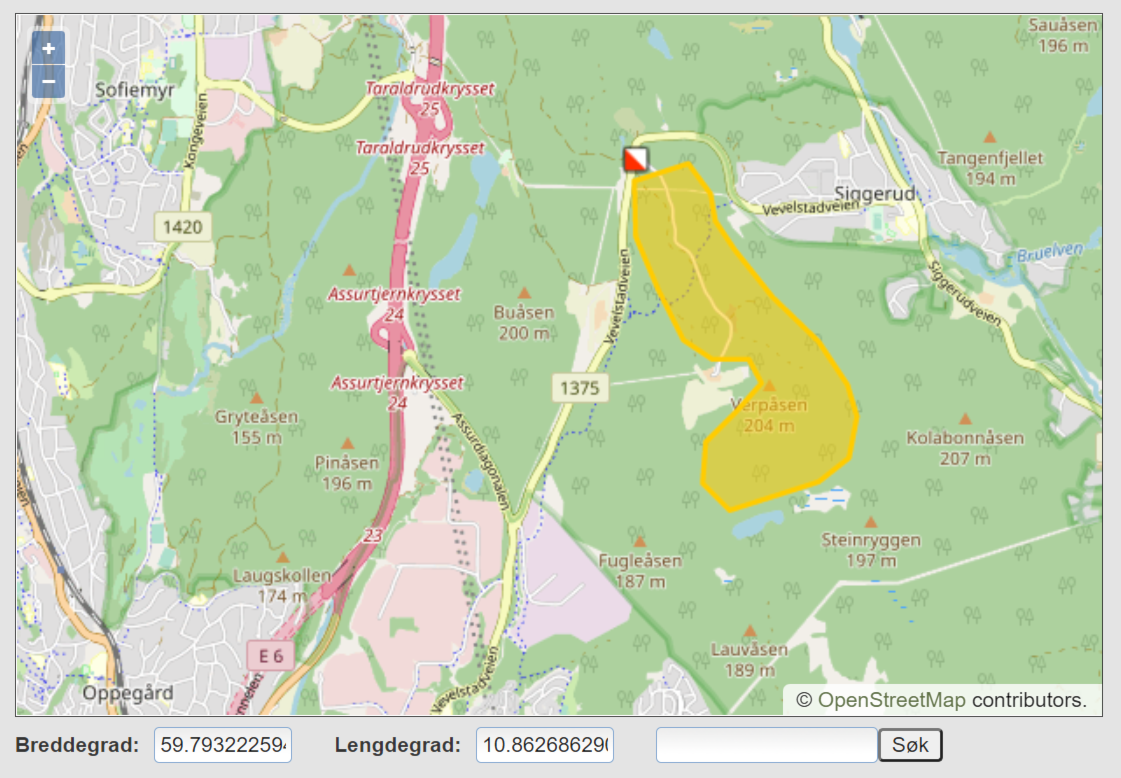1121x778 pixels.
Task: Click the 1420 road shield
Action: click(184, 227)
